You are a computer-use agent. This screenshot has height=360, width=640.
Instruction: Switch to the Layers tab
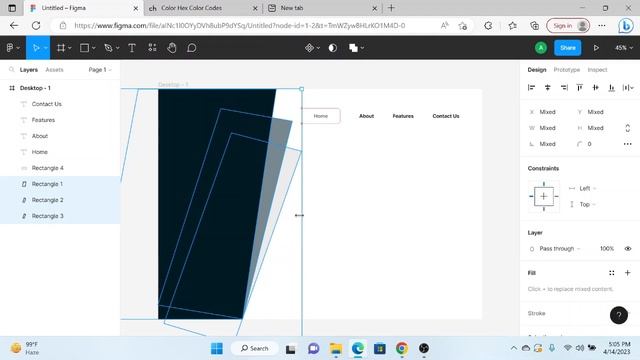point(29,70)
